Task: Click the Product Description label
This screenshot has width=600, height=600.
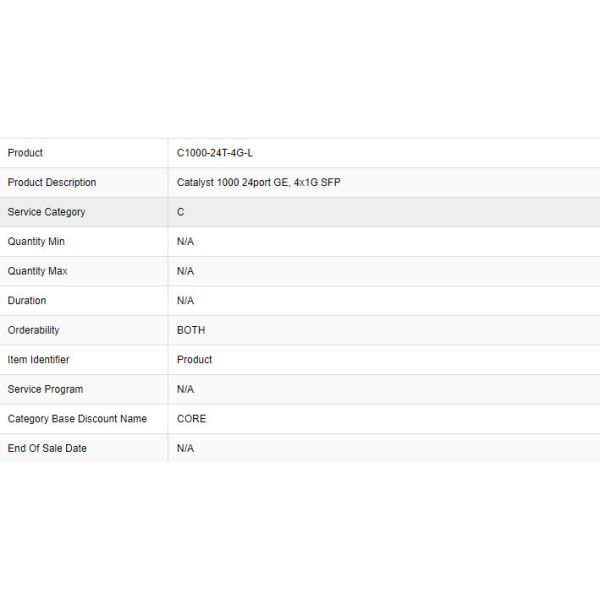Action: click(52, 182)
